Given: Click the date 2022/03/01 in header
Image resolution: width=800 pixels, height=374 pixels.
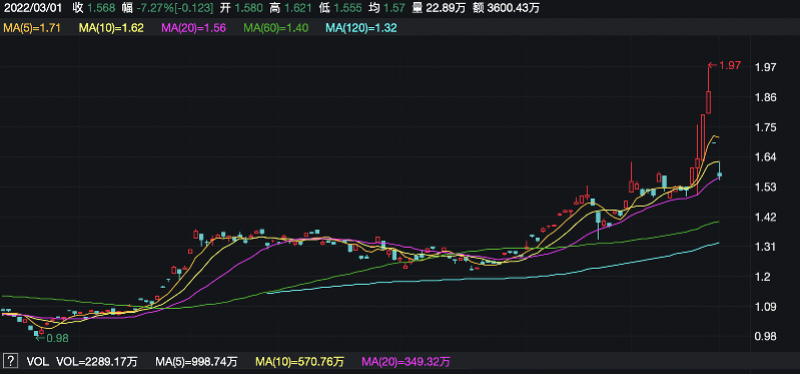Looking at the screenshot, I should coord(33,8).
